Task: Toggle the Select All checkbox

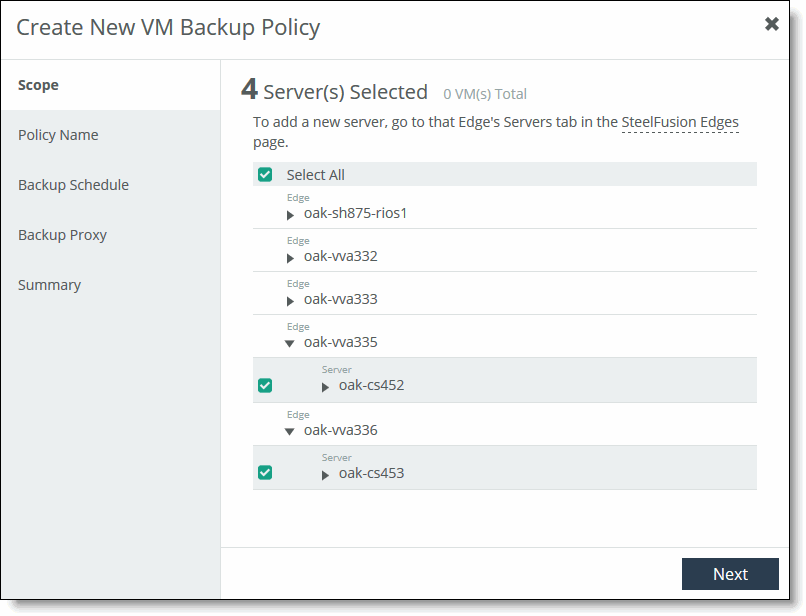Action: point(265,174)
